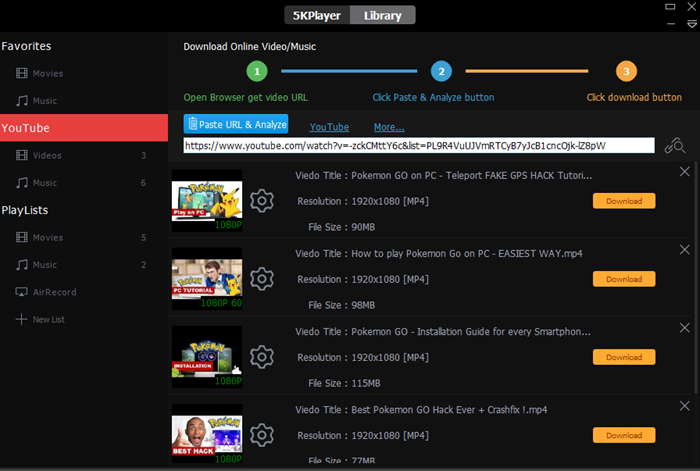Click 'Download Online Video/Music' heading
Image resolution: width=700 pixels, height=471 pixels.
click(x=250, y=46)
